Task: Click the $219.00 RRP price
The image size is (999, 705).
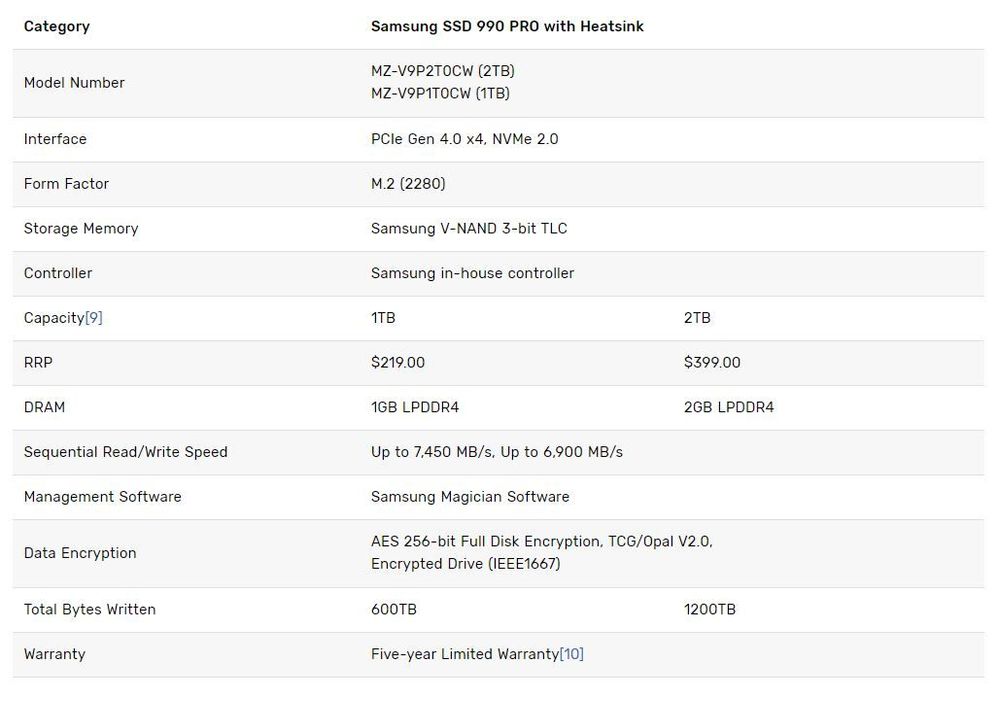Action: (x=398, y=363)
